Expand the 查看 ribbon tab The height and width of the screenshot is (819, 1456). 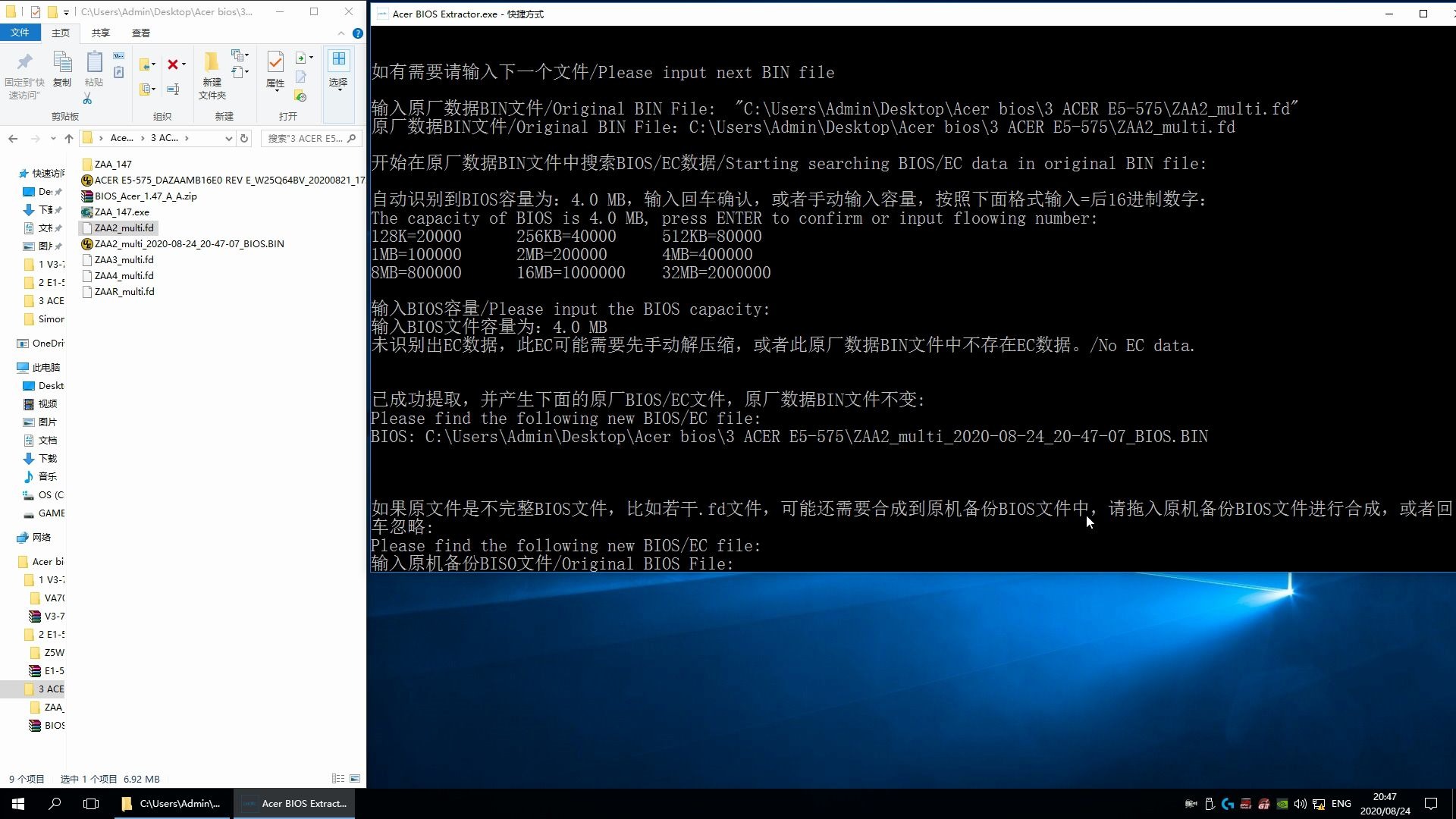[x=140, y=33]
